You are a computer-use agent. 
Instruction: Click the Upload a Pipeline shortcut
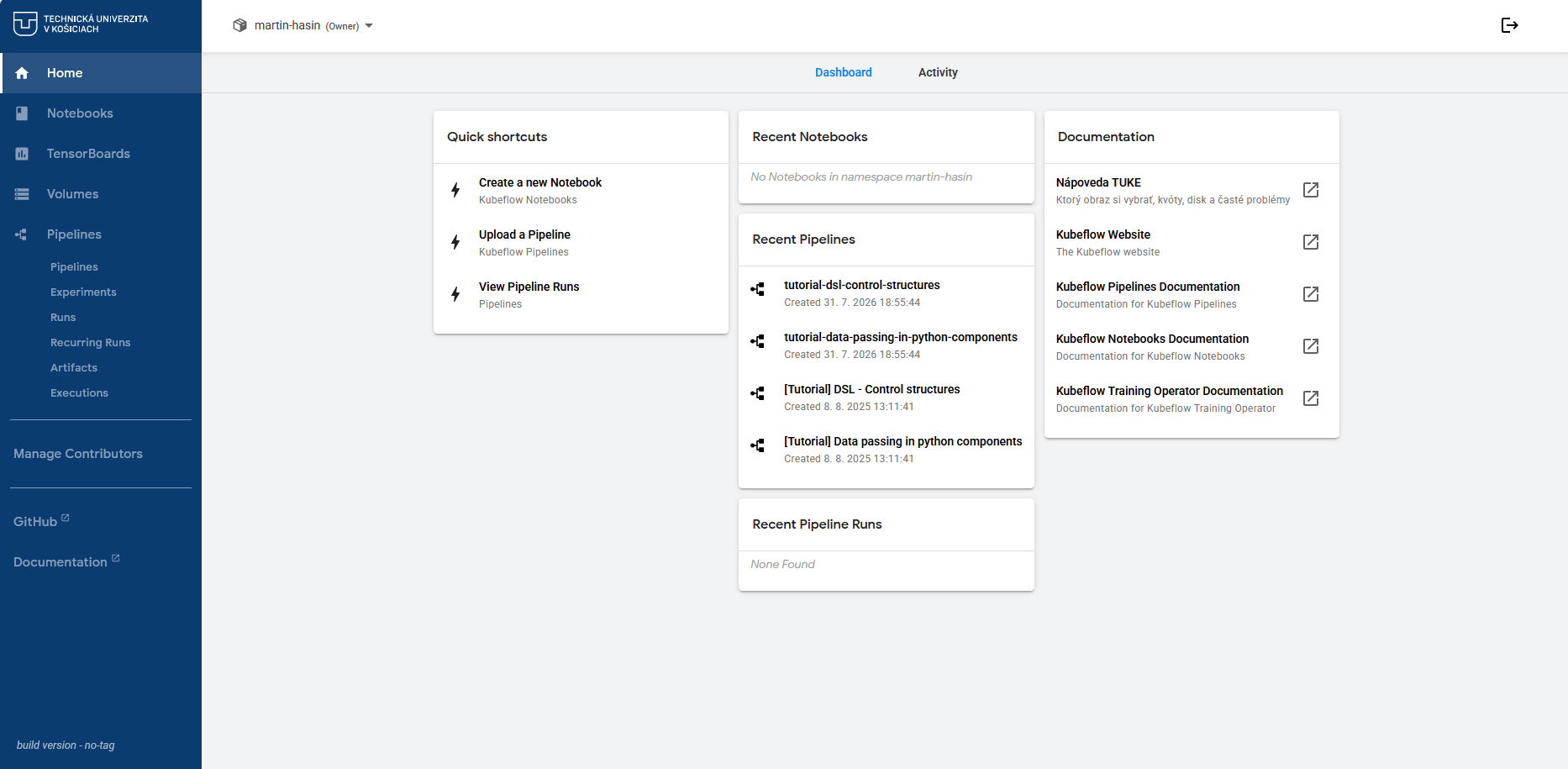click(x=581, y=242)
